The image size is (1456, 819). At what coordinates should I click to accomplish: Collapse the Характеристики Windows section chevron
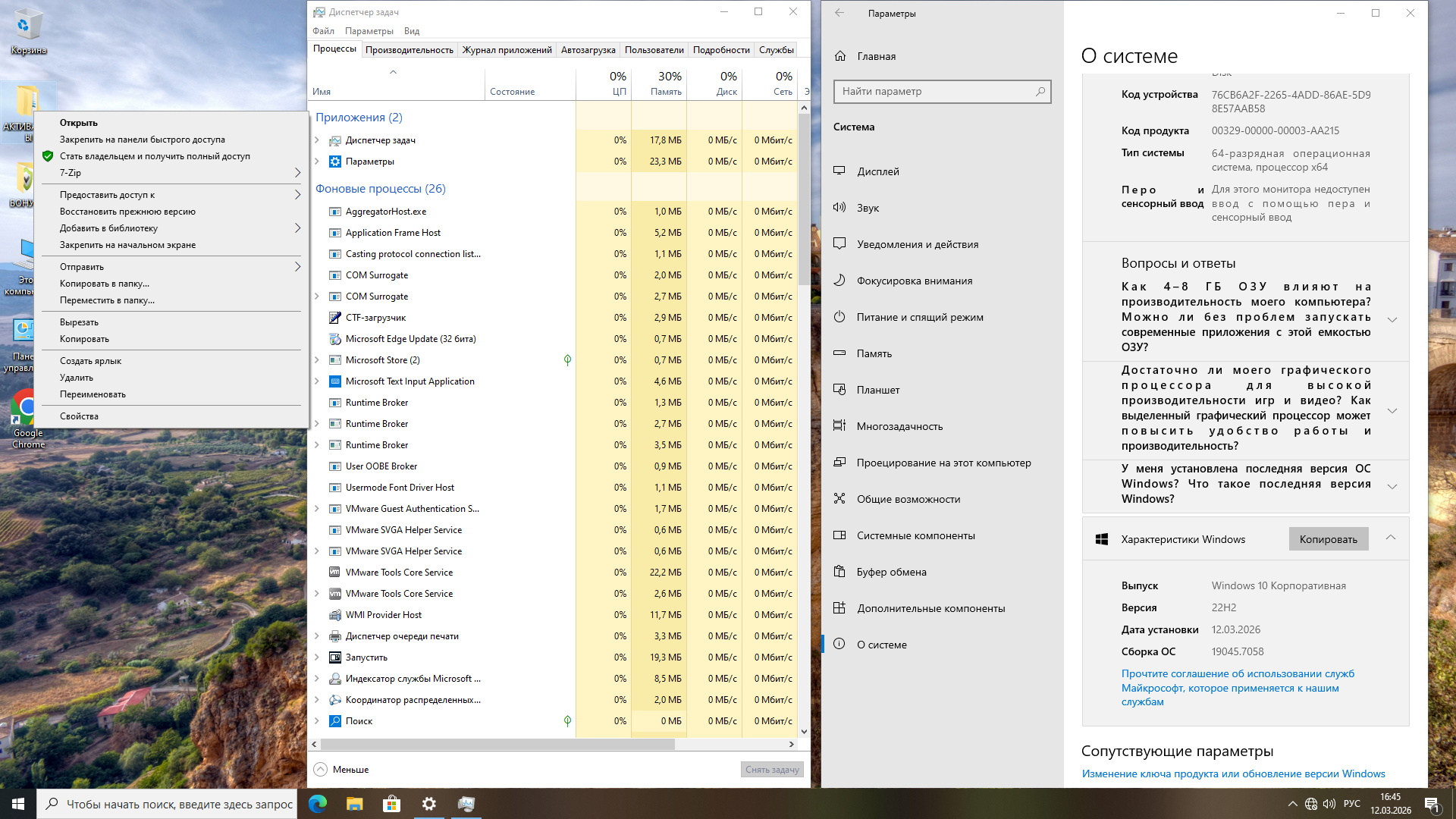1391,538
